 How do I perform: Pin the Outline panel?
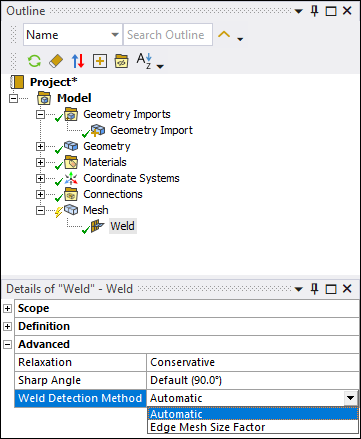tap(314, 11)
